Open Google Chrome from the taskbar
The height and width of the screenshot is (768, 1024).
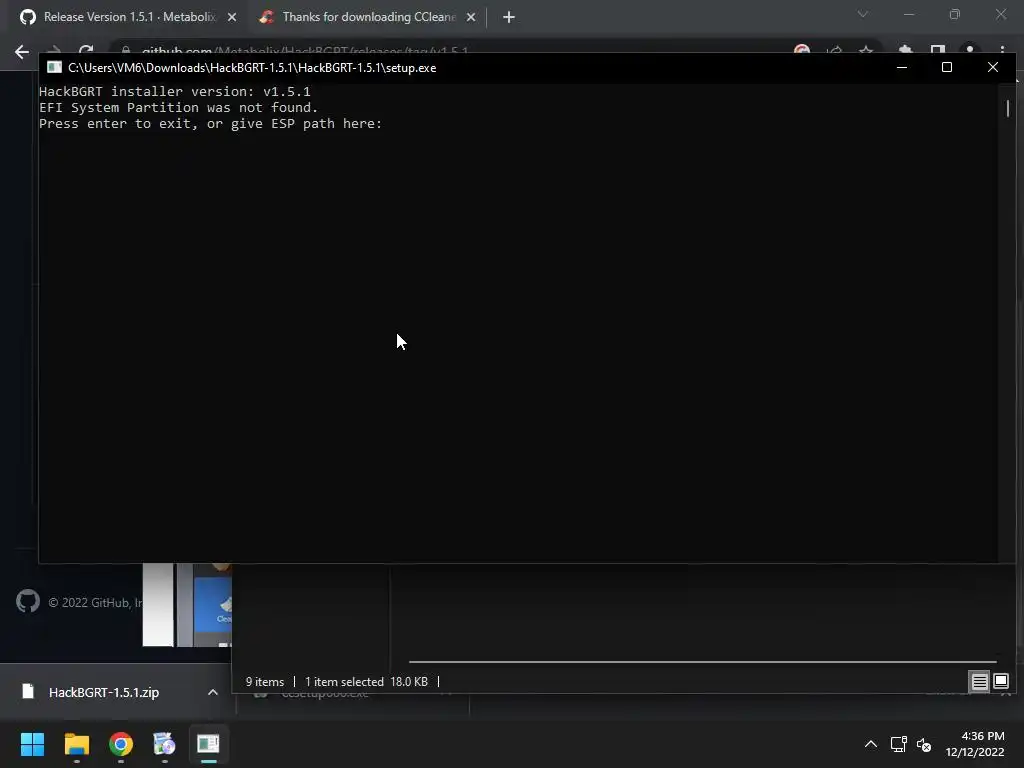click(x=121, y=744)
